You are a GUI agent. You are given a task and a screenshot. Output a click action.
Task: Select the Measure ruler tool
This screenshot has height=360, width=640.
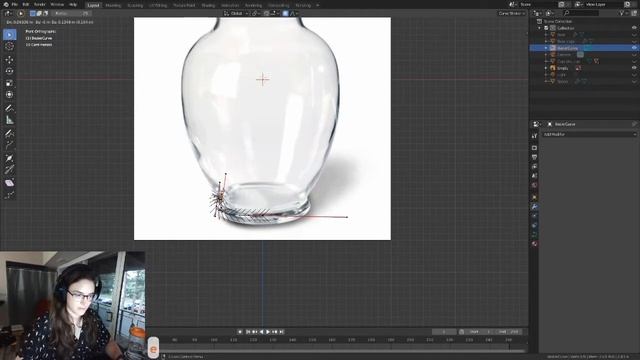pyautogui.click(x=9, y=120)
